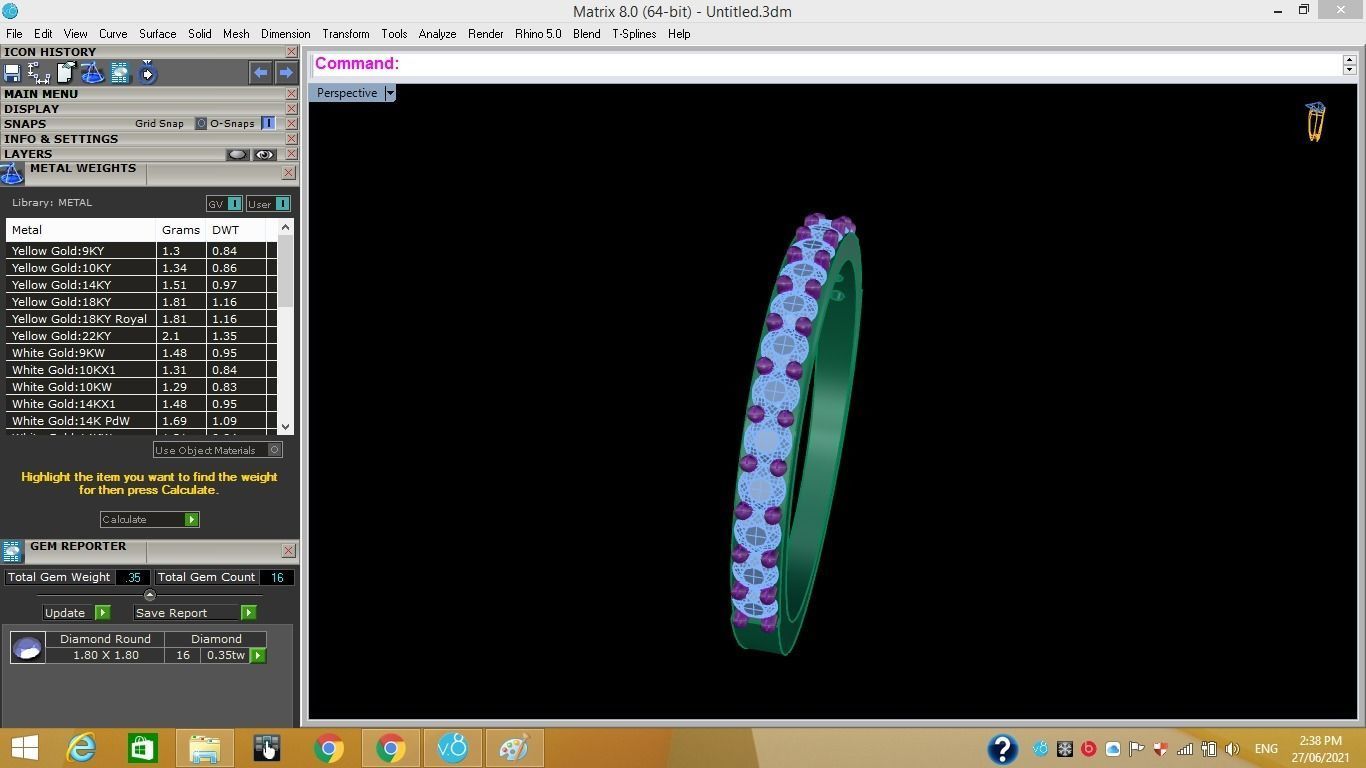1366x768 pixels.
Task: Click the document copy icon in Icon History
Action: tap(66, 73)
